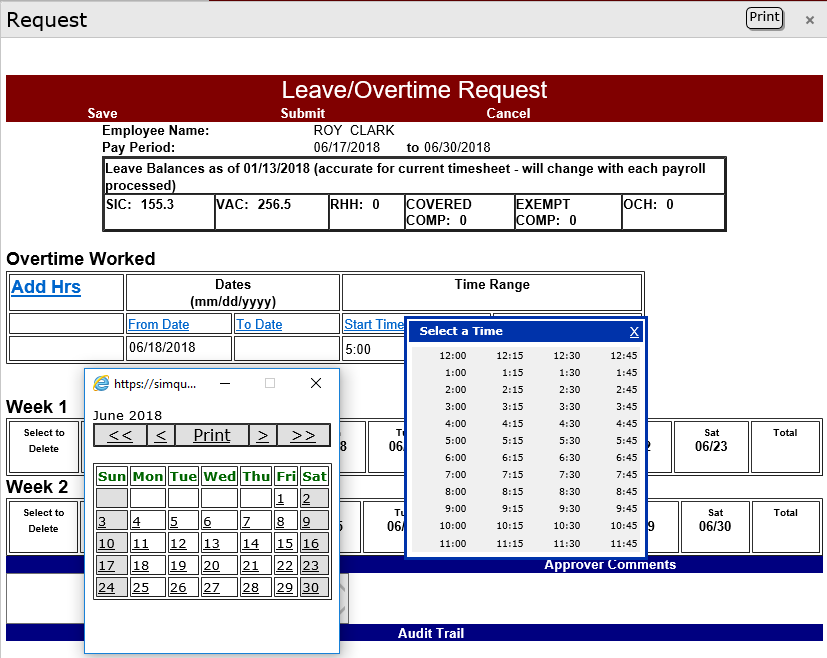Viewport: 827px width, 658px height.
Task: Click the empty To Date input field
Action: click(286, 348)
